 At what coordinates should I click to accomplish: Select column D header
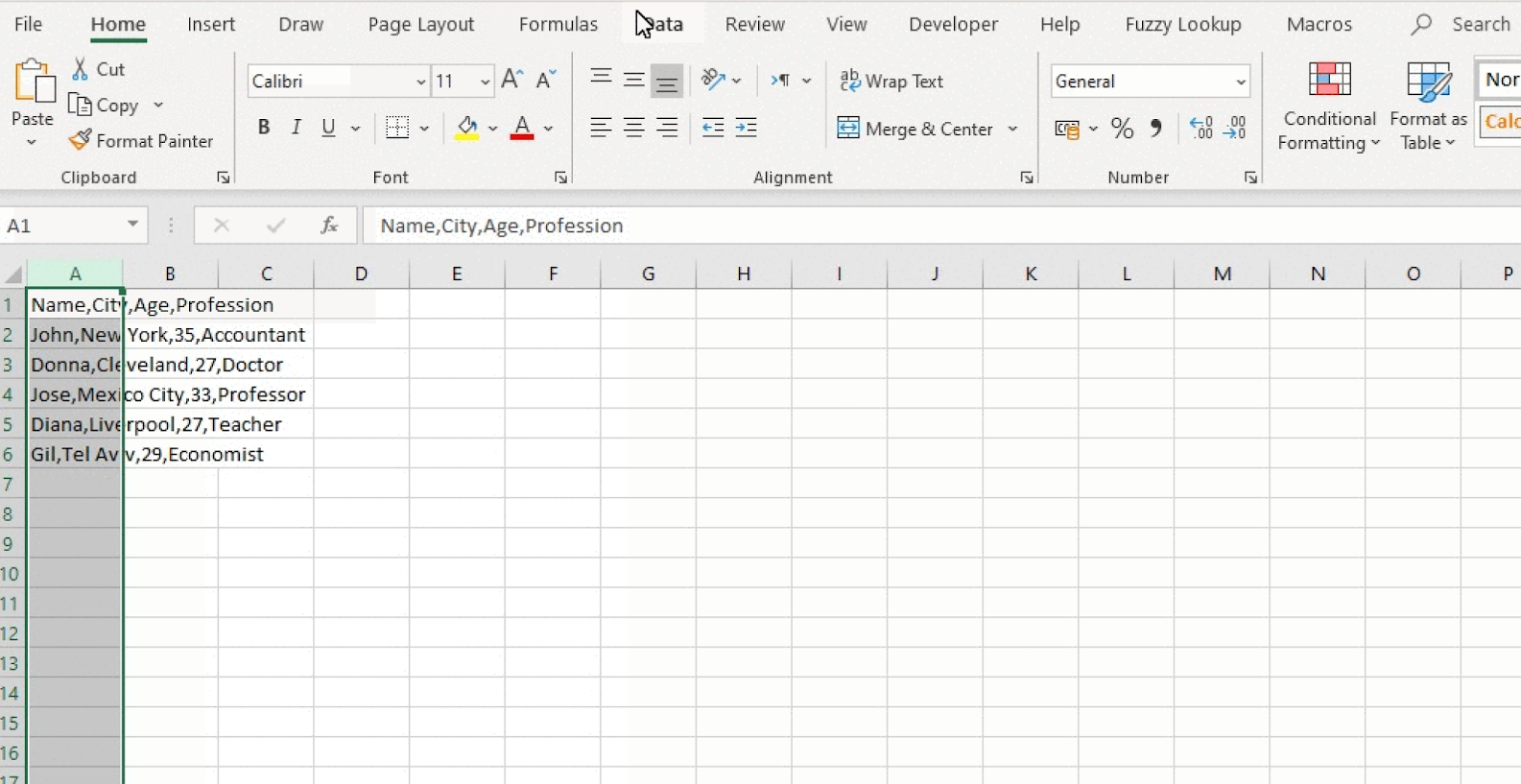click(x=361, y=273)
